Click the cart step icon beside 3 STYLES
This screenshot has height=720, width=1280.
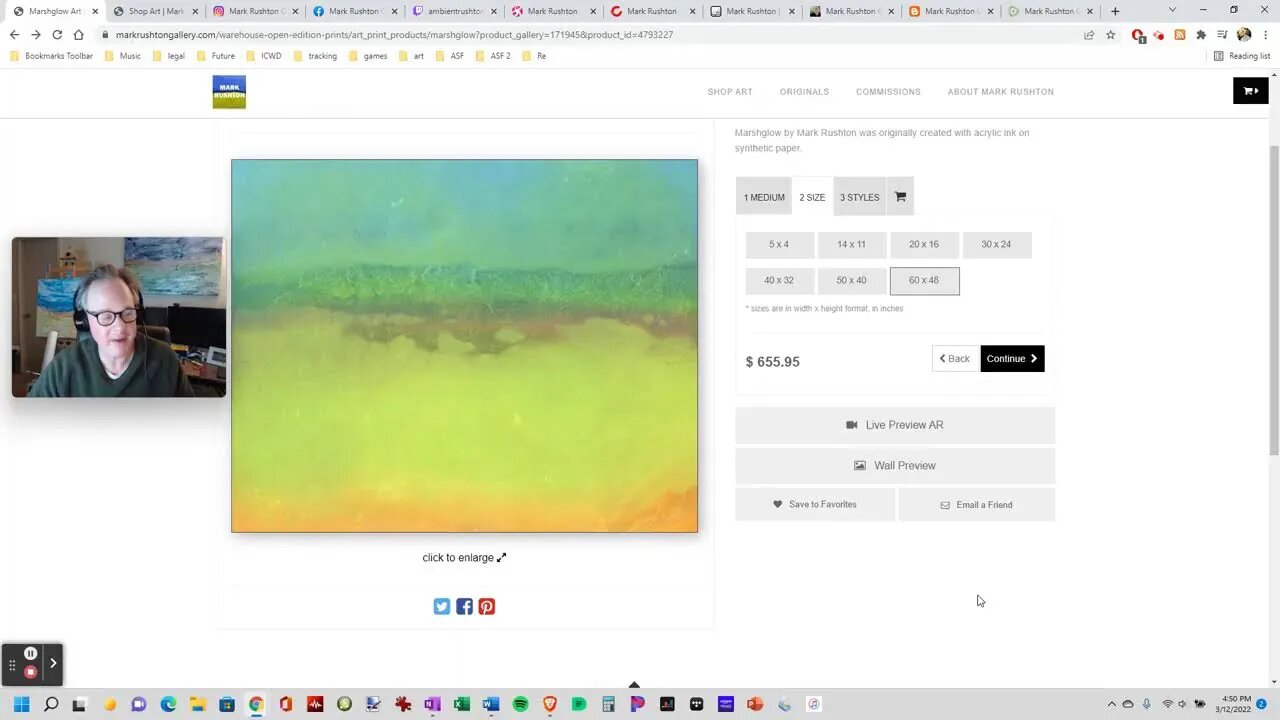tap(900, 197)
